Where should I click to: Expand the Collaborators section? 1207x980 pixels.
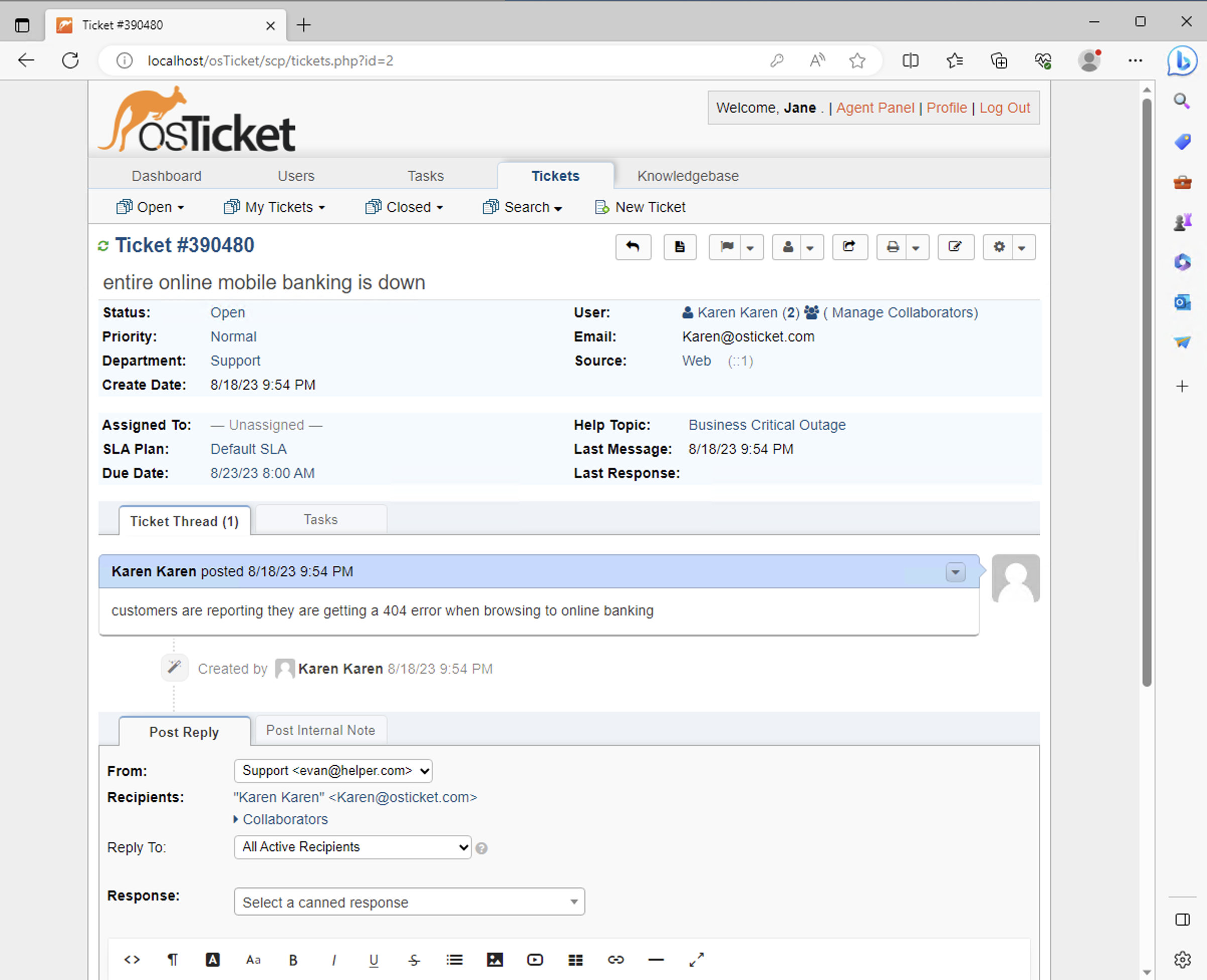click(x=285, y=819)
